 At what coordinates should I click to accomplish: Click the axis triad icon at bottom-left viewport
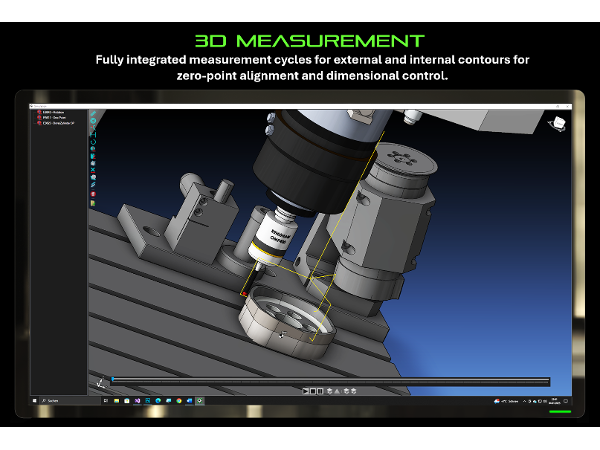tap(99, 381)
